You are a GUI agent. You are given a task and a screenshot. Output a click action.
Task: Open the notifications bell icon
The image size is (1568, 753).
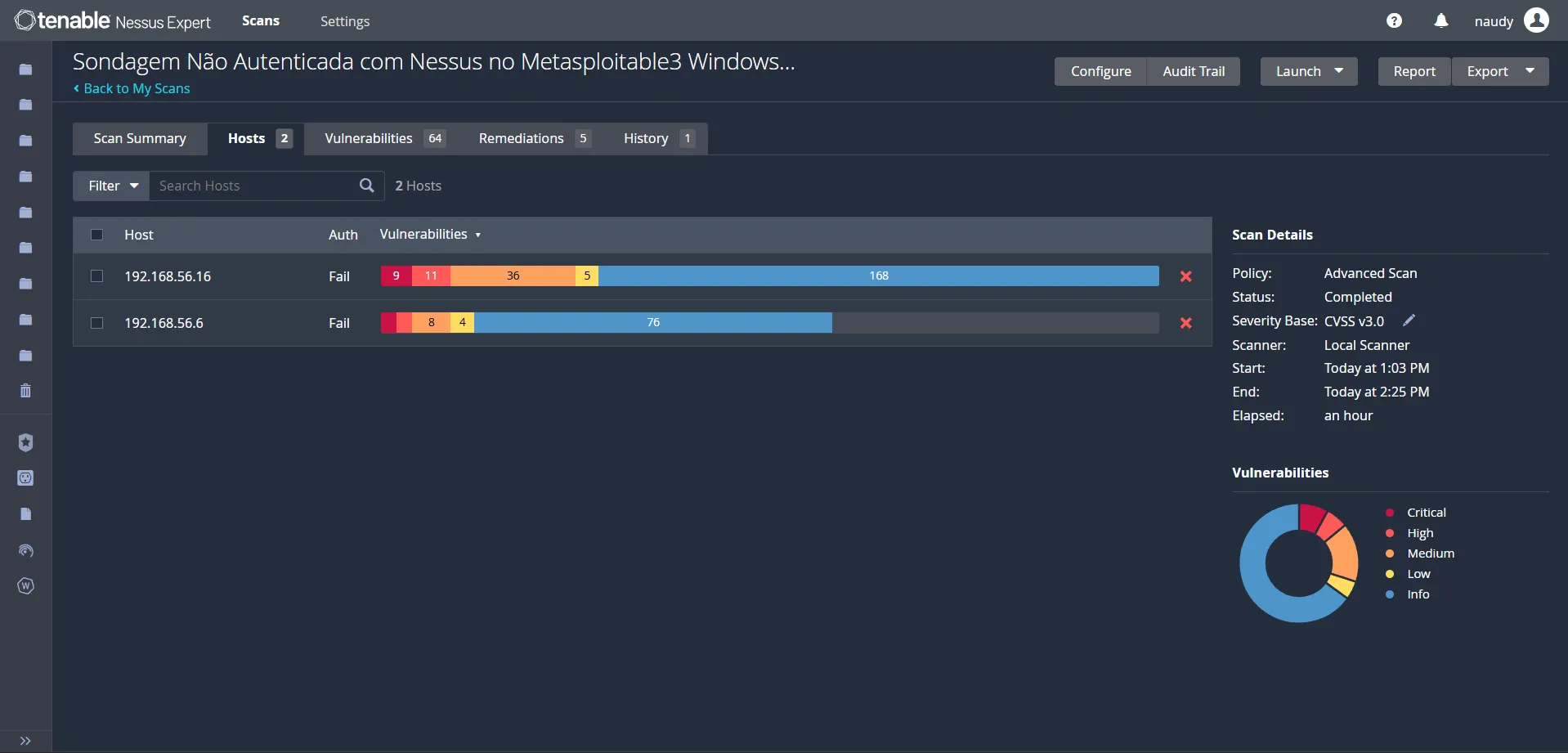point(1440,20)
